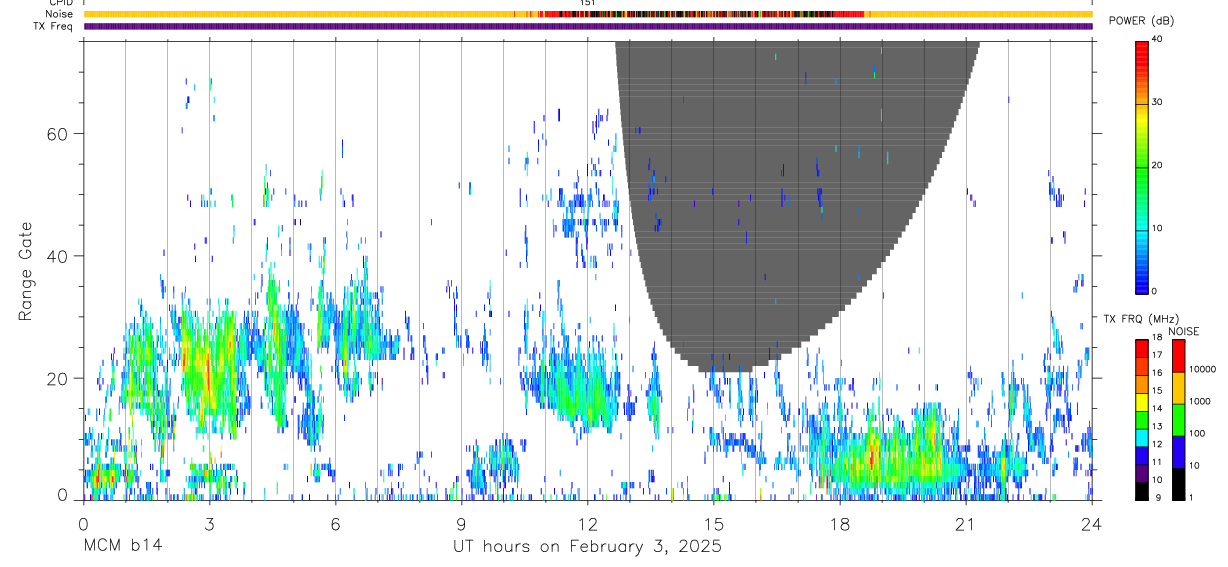Image resolution: width=1228 pixels, height=567 pixels.
Task: Click the purple TX Freq strip
Action: [588, 26]
